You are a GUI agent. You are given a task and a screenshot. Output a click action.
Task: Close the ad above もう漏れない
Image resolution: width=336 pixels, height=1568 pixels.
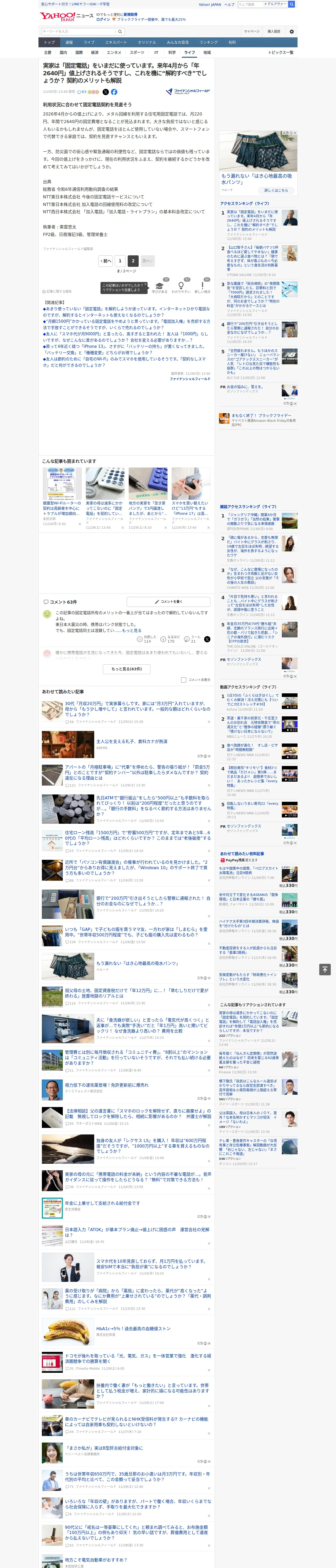[x=295, y=133]
